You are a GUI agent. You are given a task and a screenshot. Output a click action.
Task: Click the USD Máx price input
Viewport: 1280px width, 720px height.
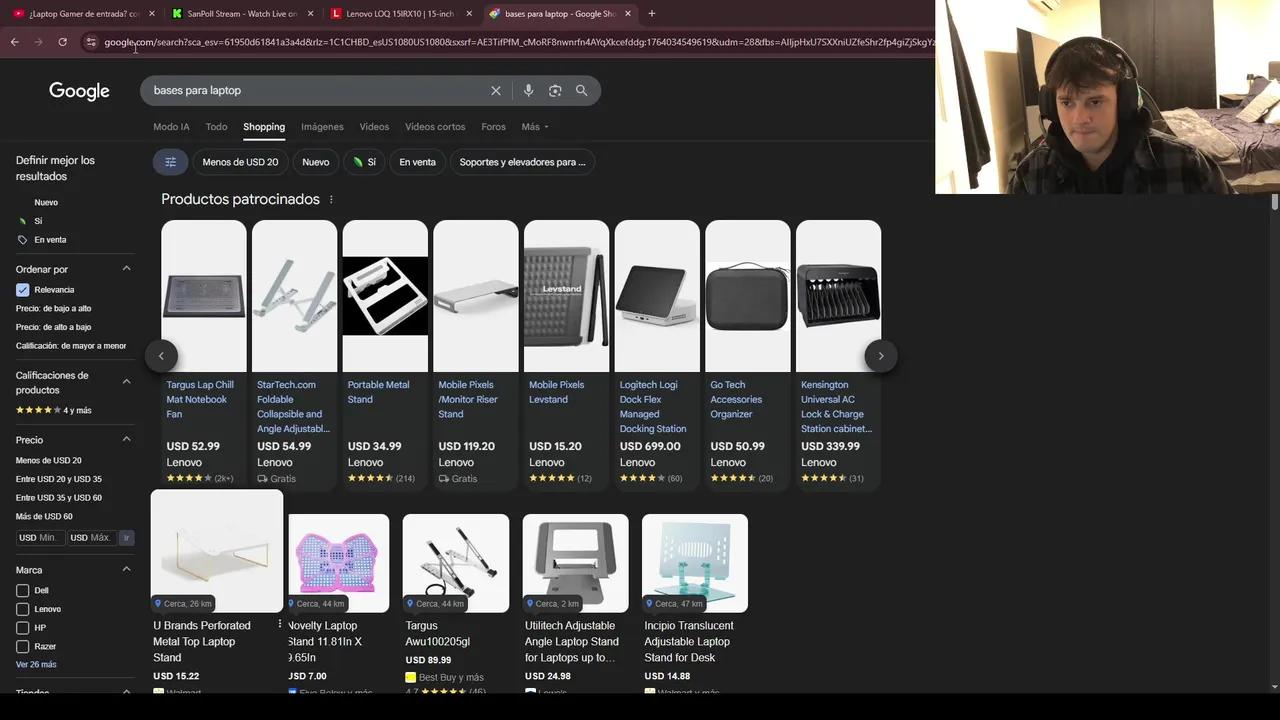tap(91, 538)
